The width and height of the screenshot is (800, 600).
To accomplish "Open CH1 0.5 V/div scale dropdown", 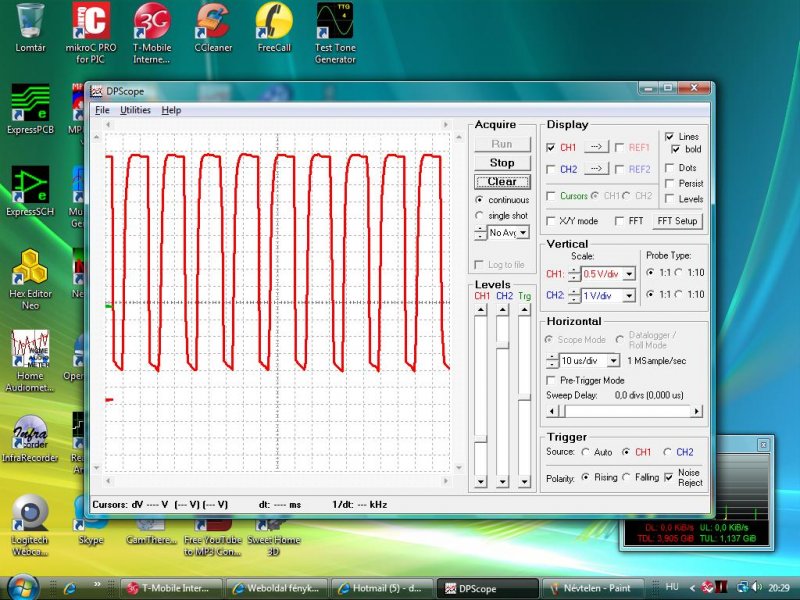I will [629, 274].
